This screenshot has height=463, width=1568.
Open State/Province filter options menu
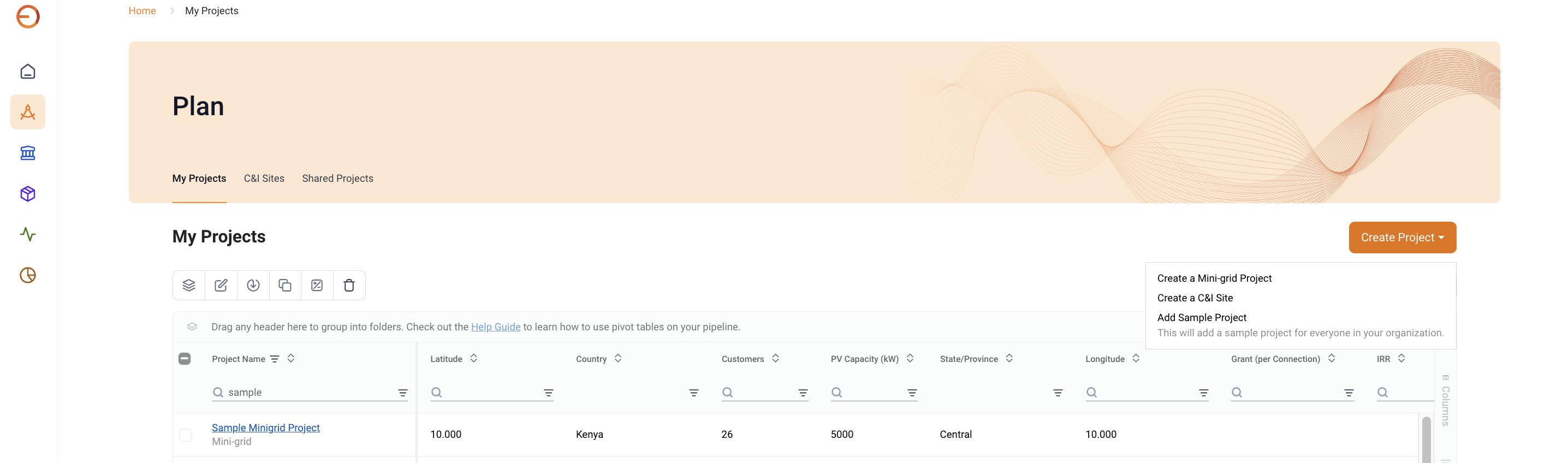point(1058,393)
